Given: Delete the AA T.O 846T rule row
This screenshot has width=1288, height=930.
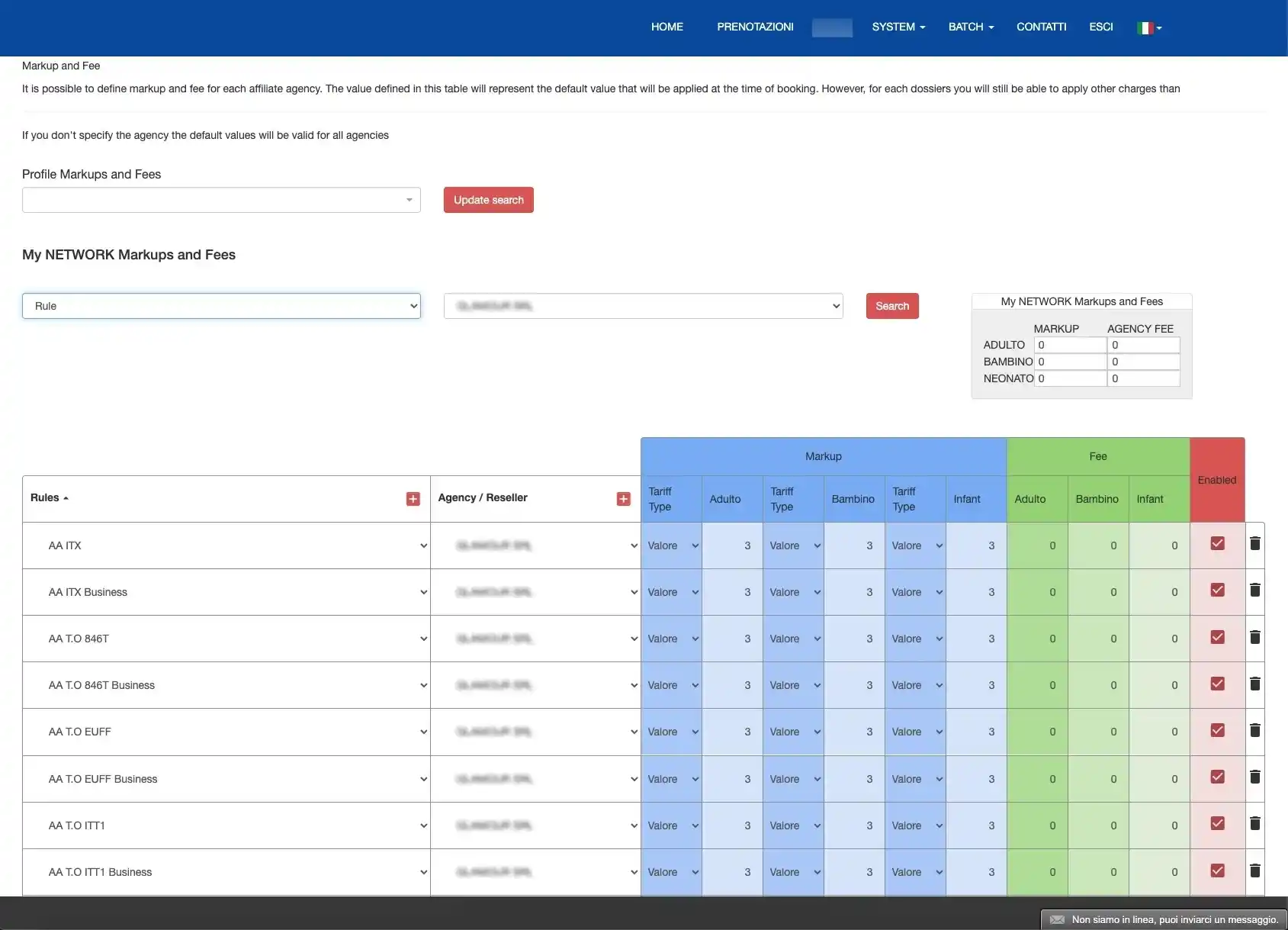Looking at the screenshot, I should [x=1254, y=637].
